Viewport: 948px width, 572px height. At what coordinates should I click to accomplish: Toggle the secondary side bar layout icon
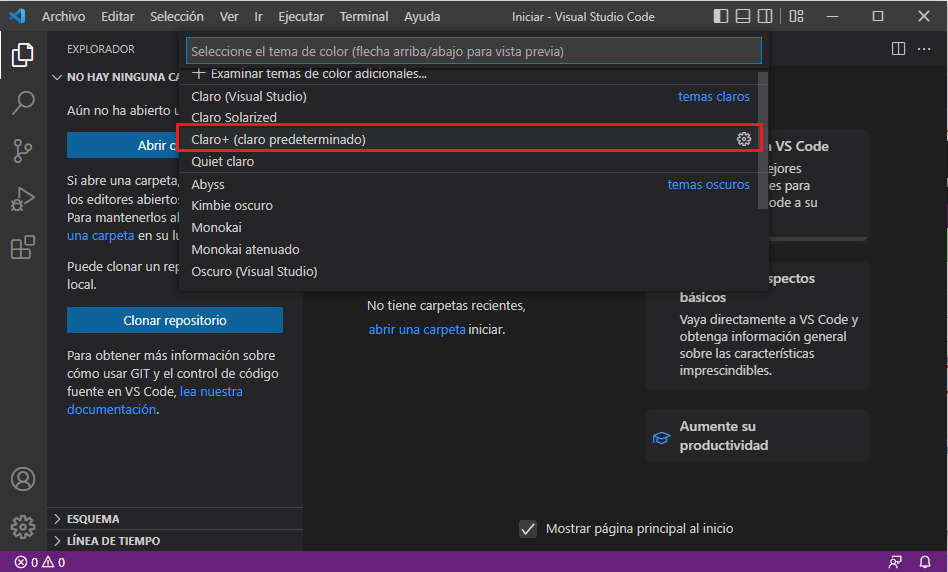point(765,16)
